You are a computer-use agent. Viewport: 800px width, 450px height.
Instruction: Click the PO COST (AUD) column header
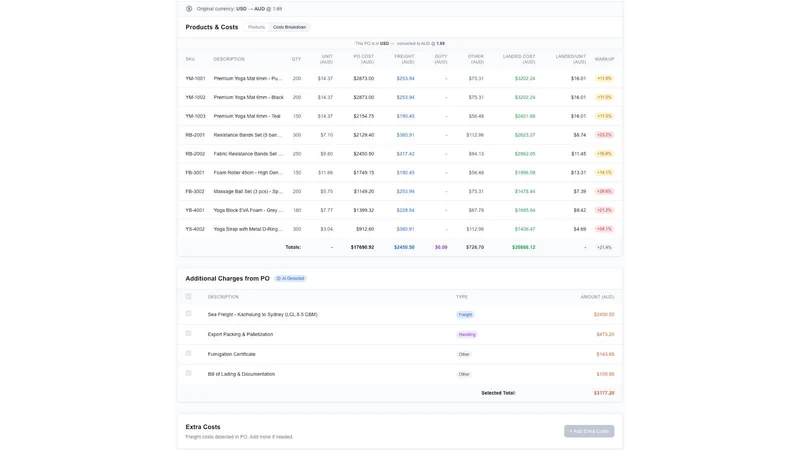click(x=364, y=59)
